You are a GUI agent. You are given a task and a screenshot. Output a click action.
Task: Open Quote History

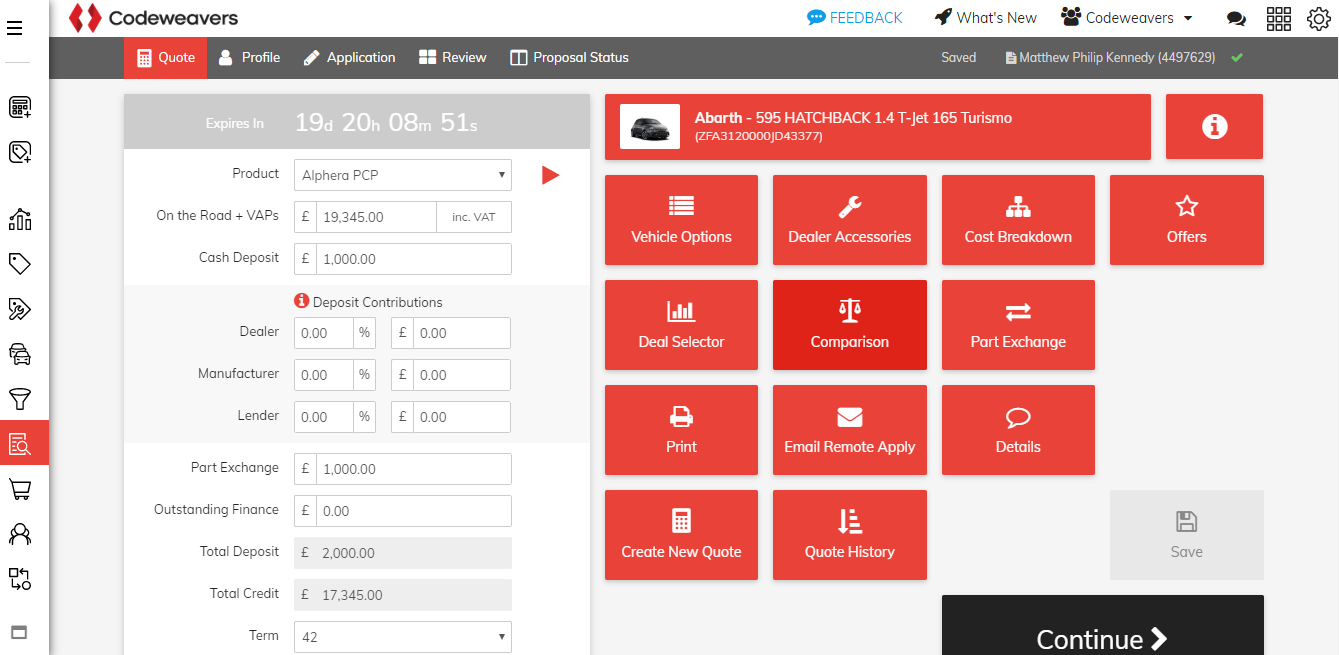pyautogui.click(x=850, y=535)
